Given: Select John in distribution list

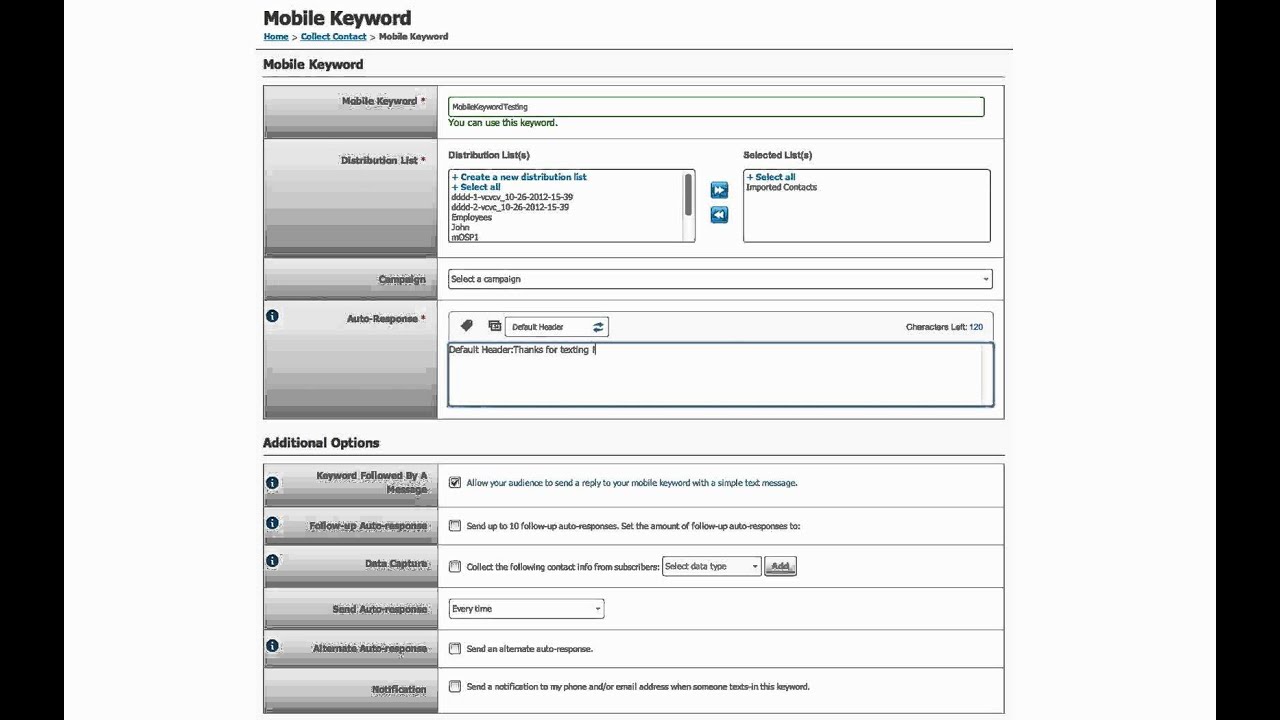Looking at the screenshot, I should [460, 227].
